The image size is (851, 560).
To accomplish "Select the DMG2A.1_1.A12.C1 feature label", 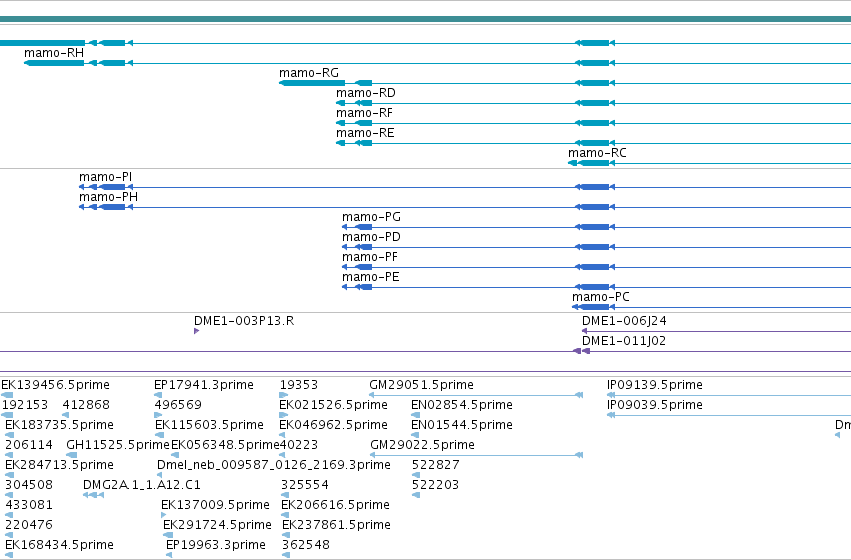I will point(142,485).
